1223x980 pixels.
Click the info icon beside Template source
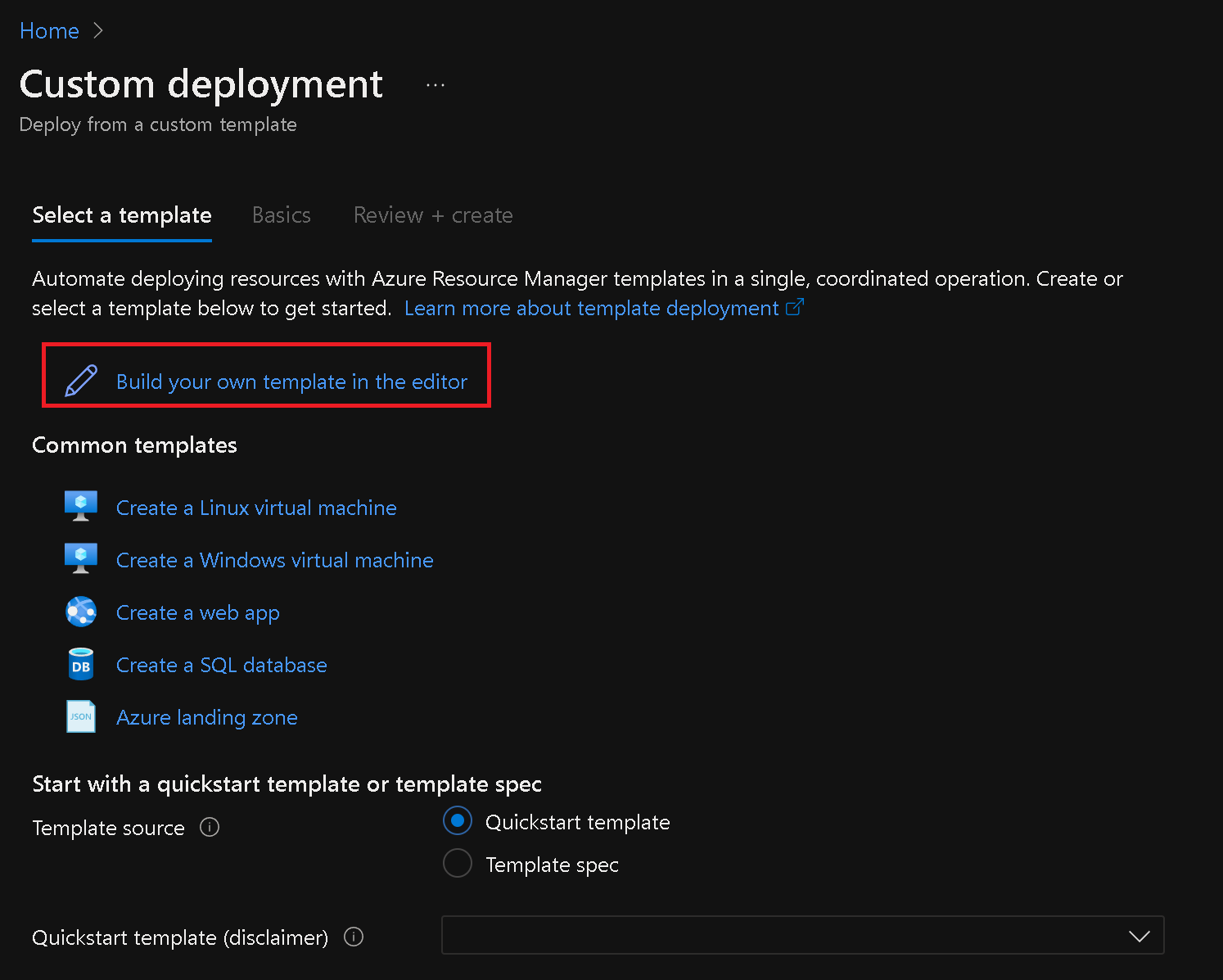click(210, 827)
